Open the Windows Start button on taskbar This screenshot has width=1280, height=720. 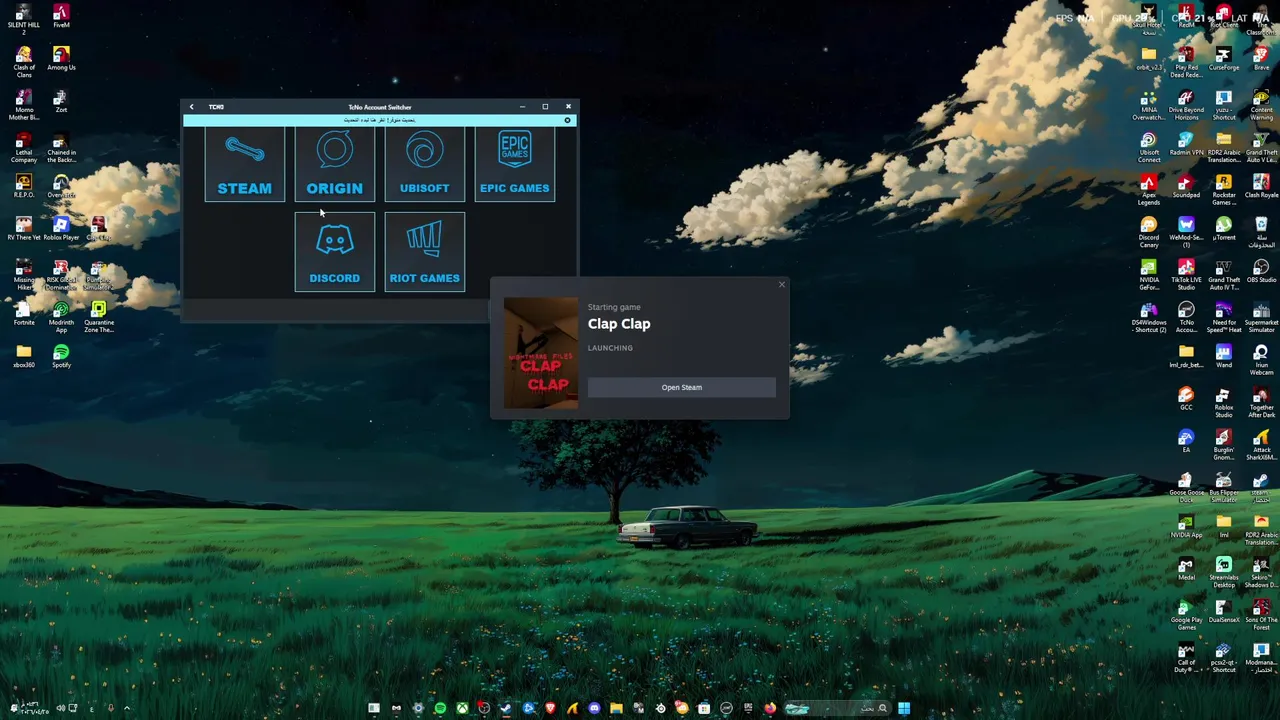pos(903,708)
